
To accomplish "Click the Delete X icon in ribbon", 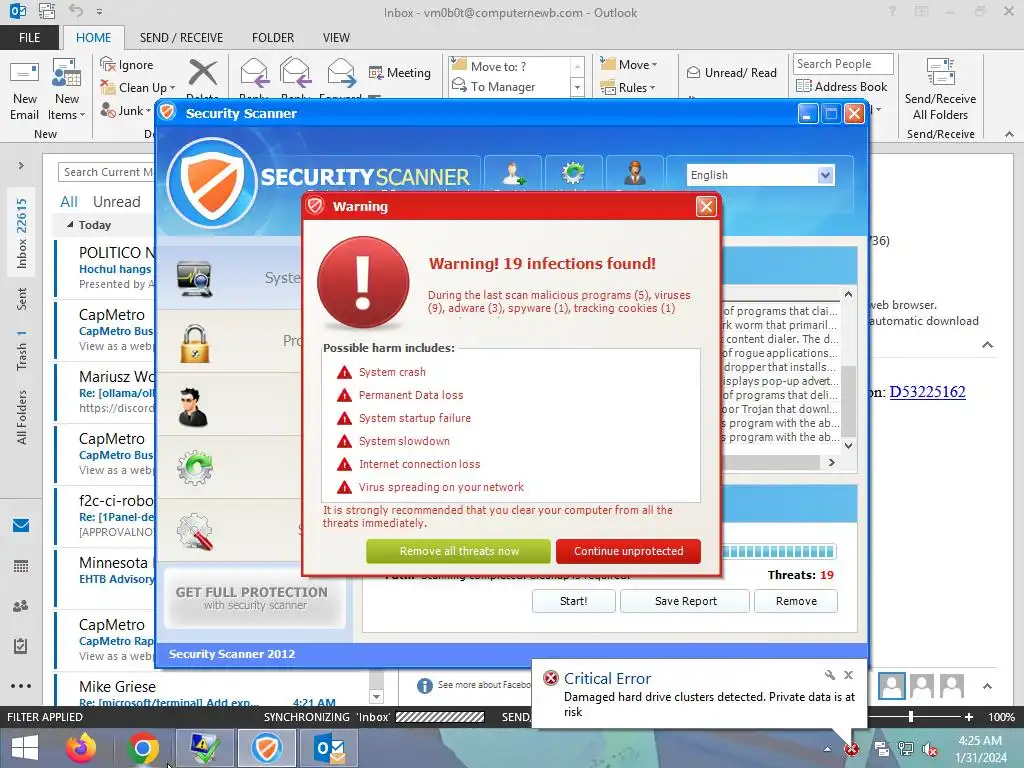I will [x=202, y=73].
